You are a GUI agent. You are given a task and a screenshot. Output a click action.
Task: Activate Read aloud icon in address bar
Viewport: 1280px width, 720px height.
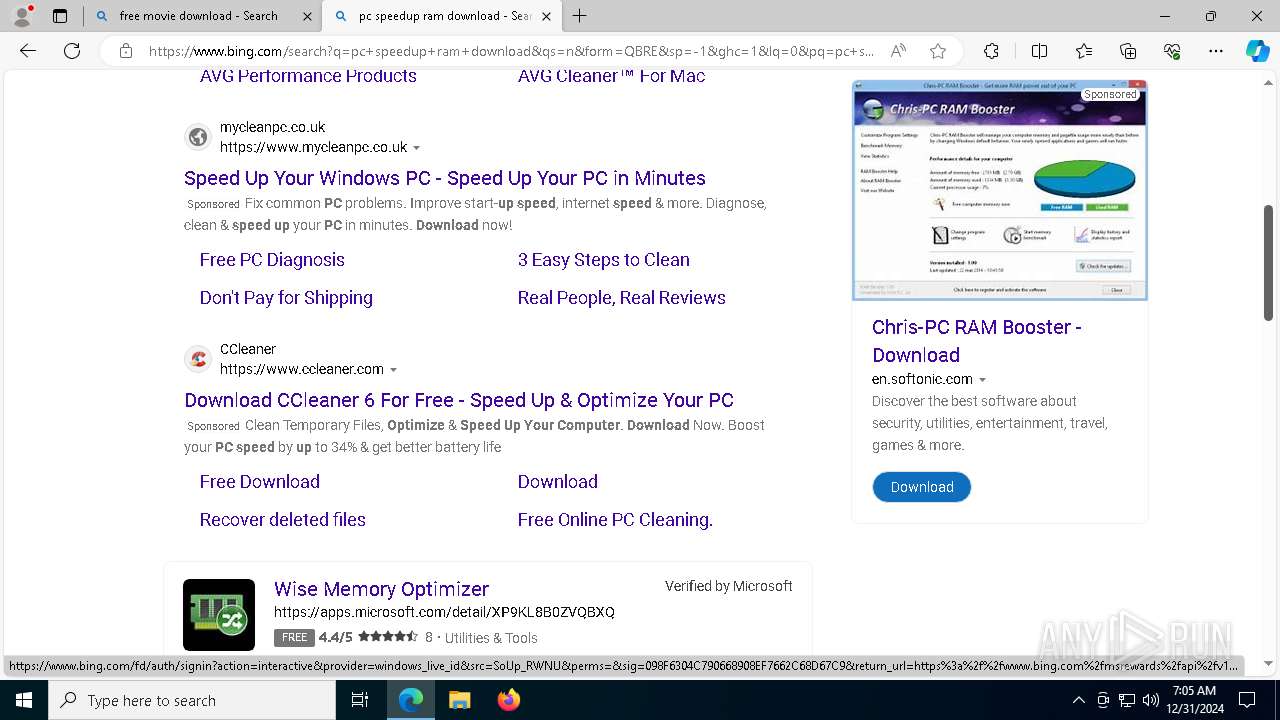pos(898,51)
